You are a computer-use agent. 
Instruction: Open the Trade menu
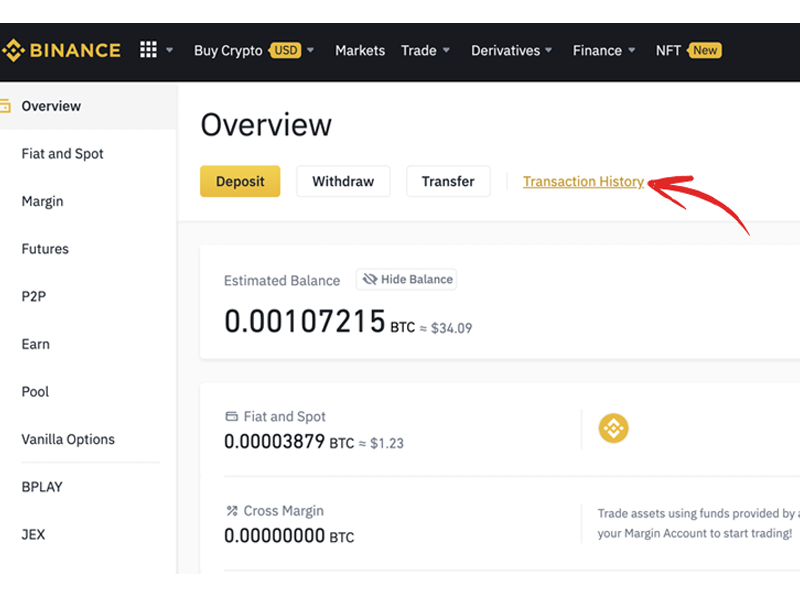pos(418,51)
